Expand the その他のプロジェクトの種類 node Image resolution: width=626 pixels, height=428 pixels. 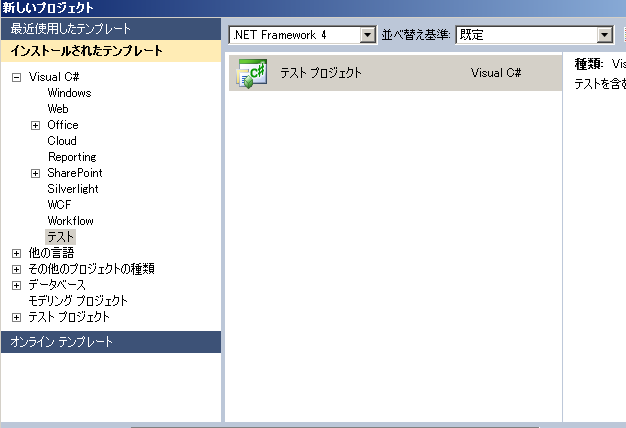click(x=16, y=269)
